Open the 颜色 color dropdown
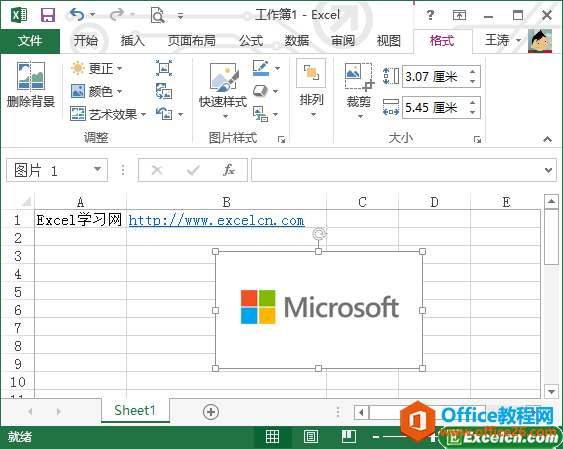 coord(96,91)
